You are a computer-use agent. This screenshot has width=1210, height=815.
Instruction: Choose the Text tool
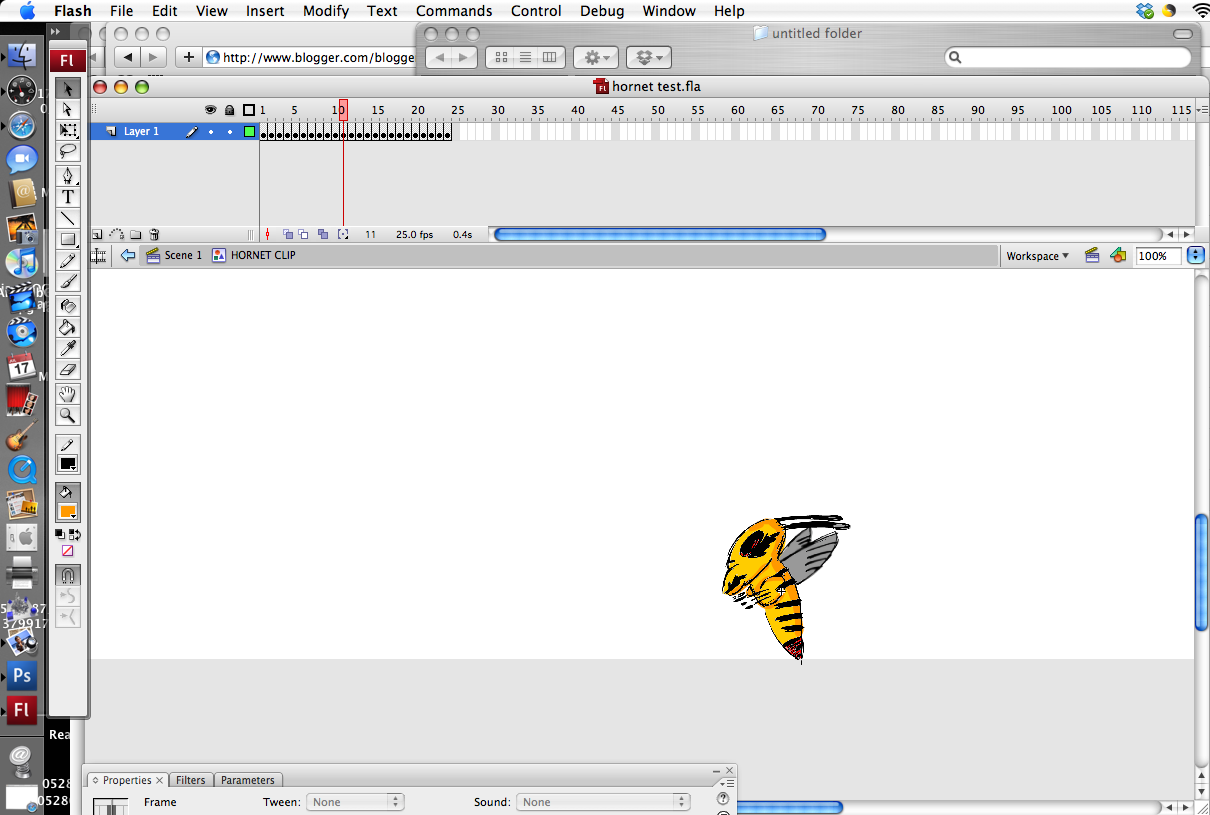click(x=68, y=197)
